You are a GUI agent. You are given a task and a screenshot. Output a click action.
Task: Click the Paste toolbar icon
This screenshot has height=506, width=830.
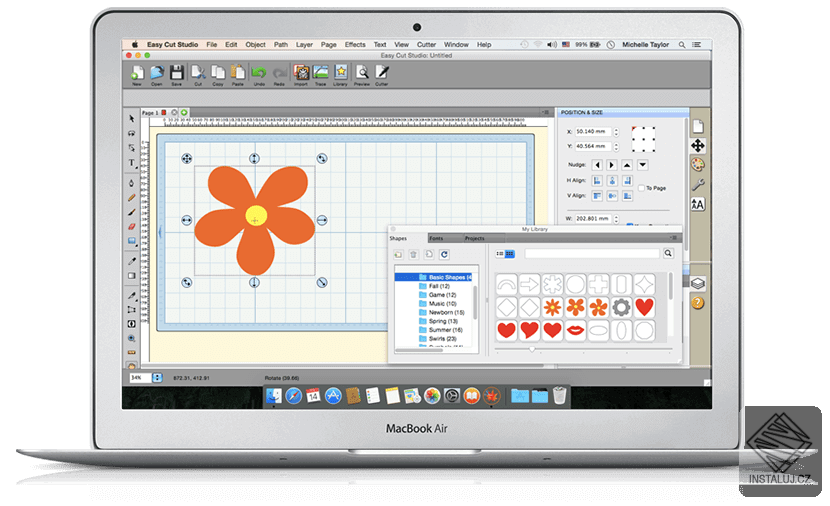tap(238, 74)
